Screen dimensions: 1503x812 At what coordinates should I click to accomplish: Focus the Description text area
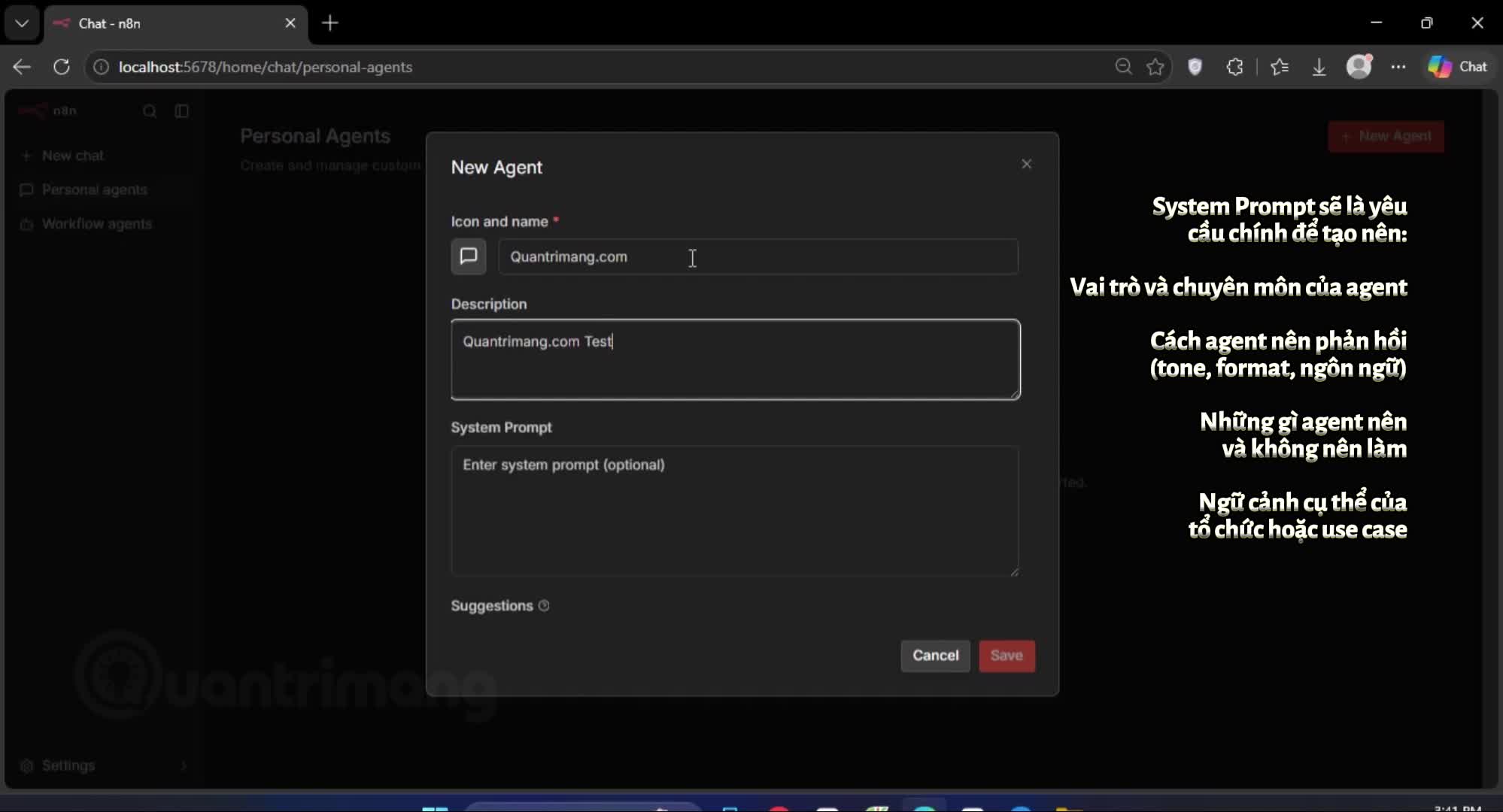coord(736,359)
